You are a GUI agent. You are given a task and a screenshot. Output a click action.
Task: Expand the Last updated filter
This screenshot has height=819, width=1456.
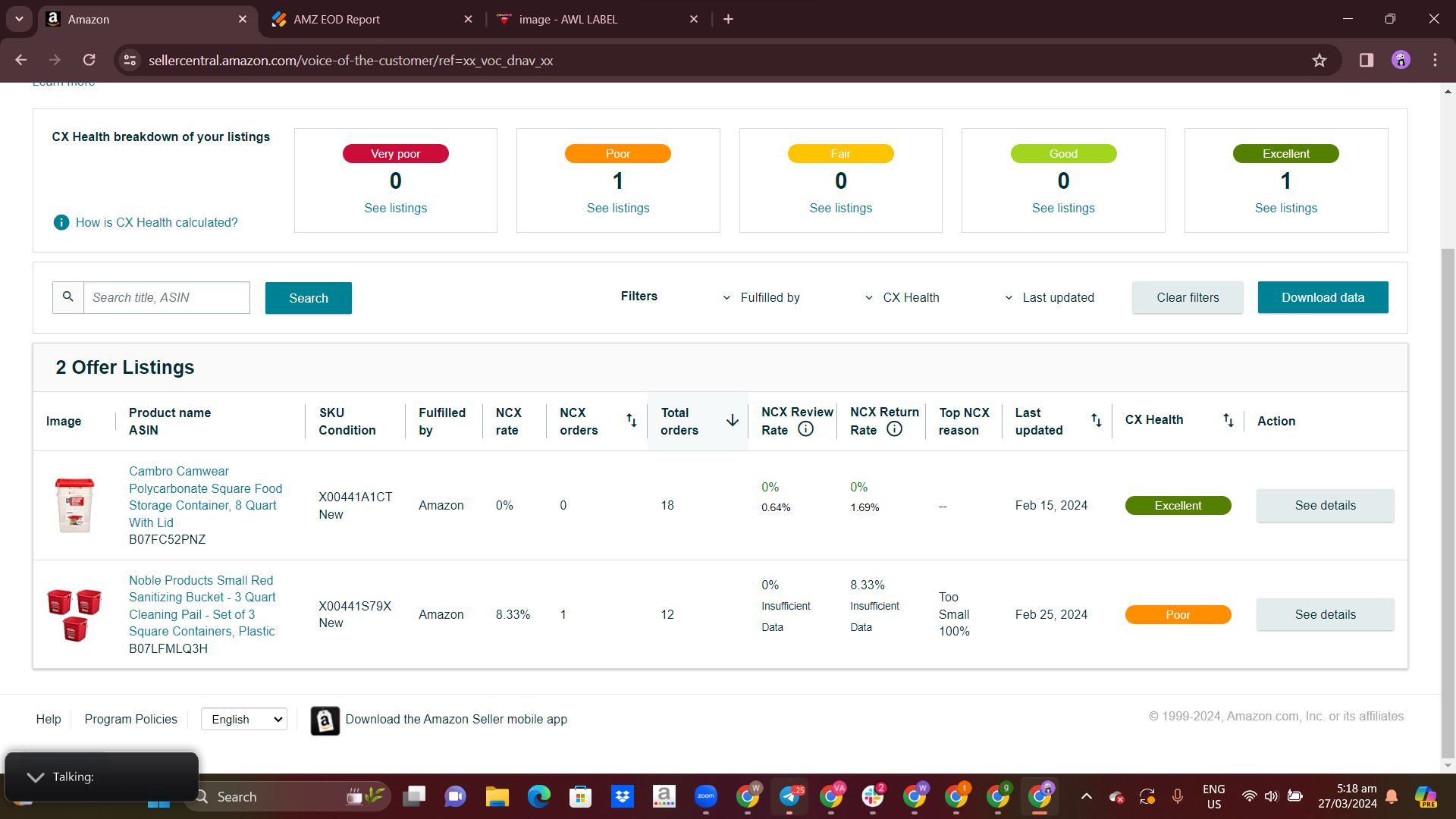pyautogui.click(x=1050, y=298)
